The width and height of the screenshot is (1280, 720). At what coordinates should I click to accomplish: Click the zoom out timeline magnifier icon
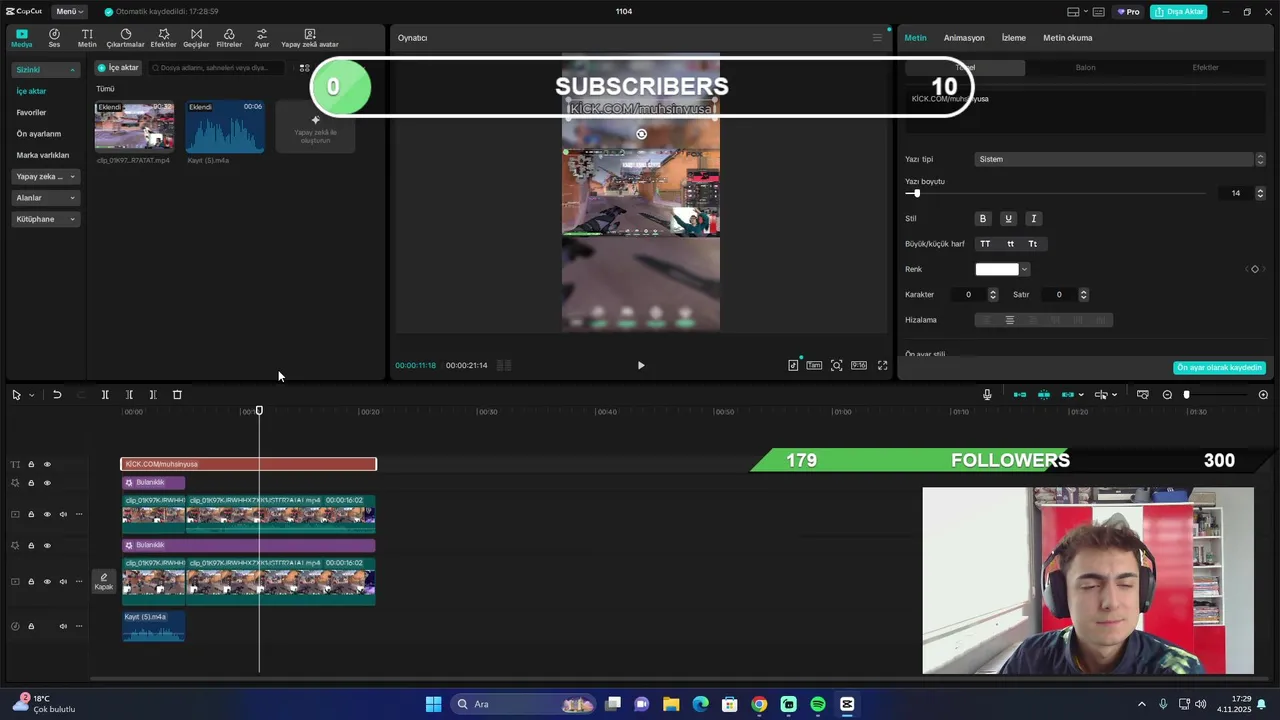(1167, 395)
